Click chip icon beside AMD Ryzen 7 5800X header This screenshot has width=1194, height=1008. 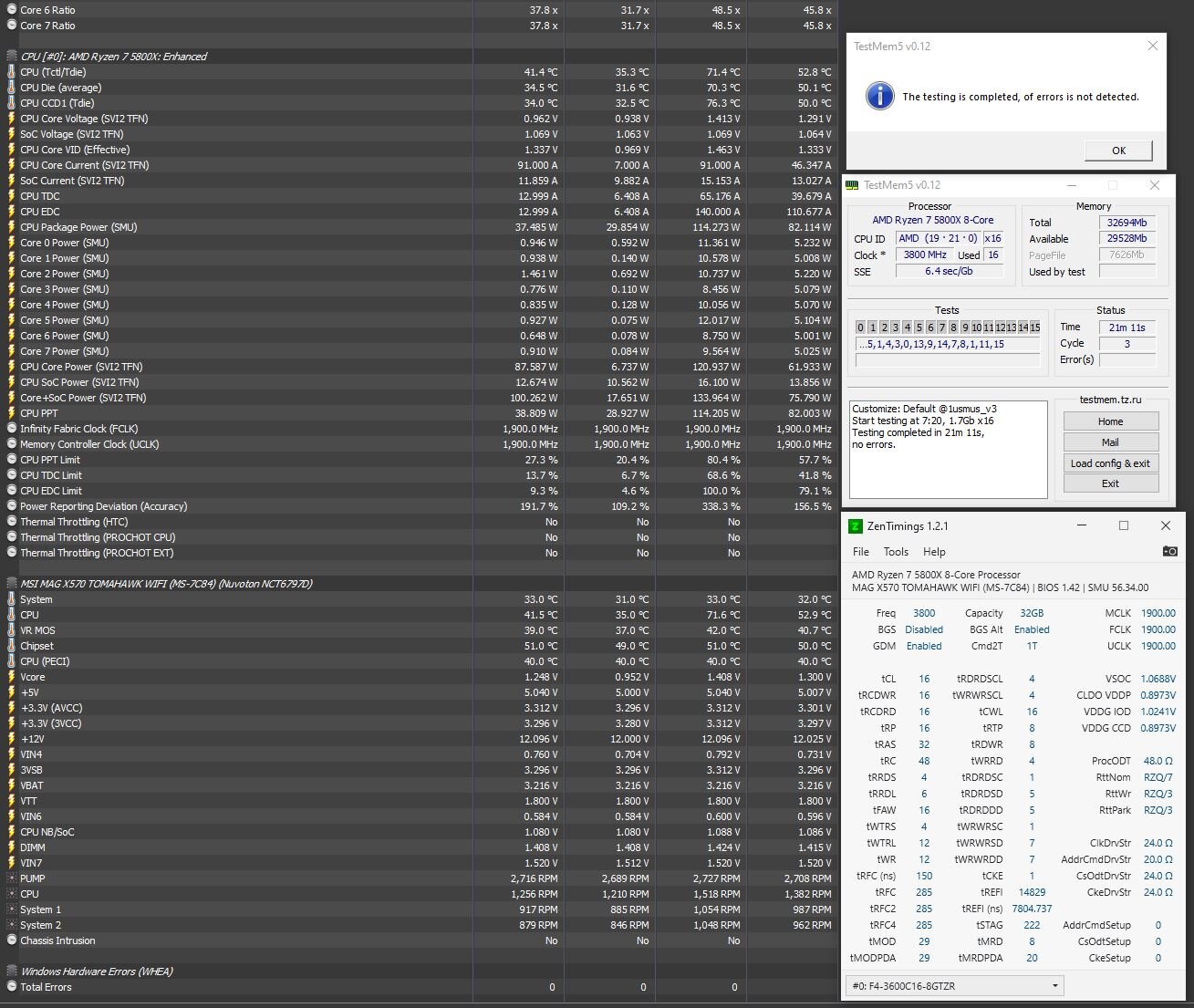pos(11,57)
